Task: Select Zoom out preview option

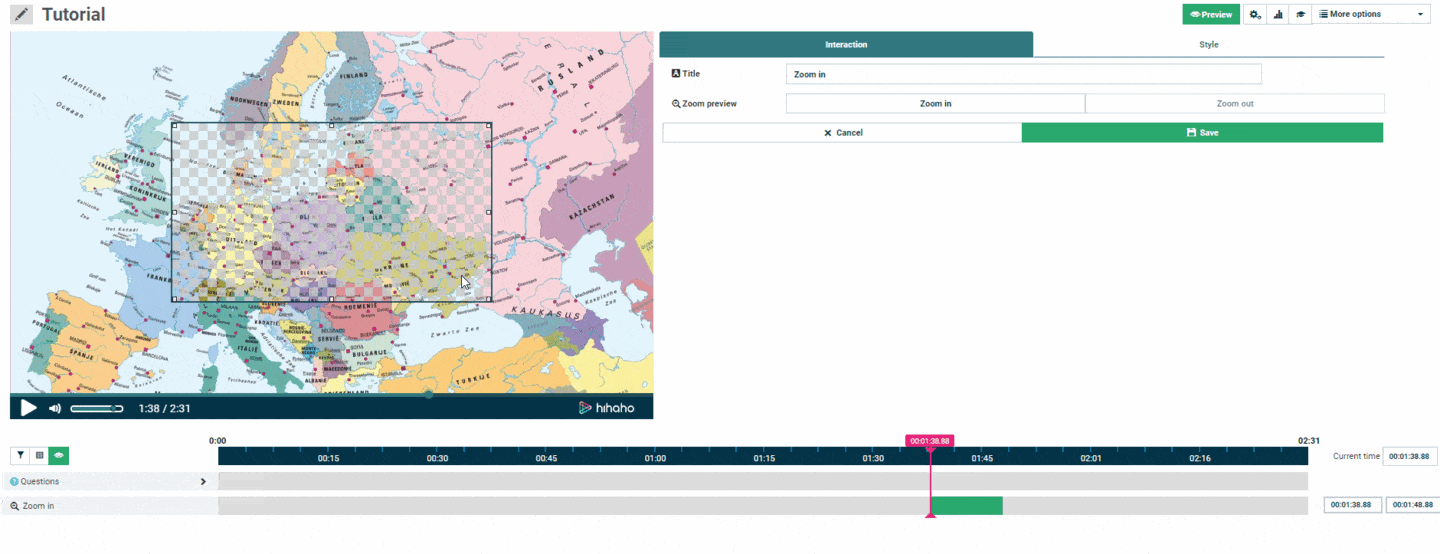Action: pyautogui.click(x=1235, y=103)
